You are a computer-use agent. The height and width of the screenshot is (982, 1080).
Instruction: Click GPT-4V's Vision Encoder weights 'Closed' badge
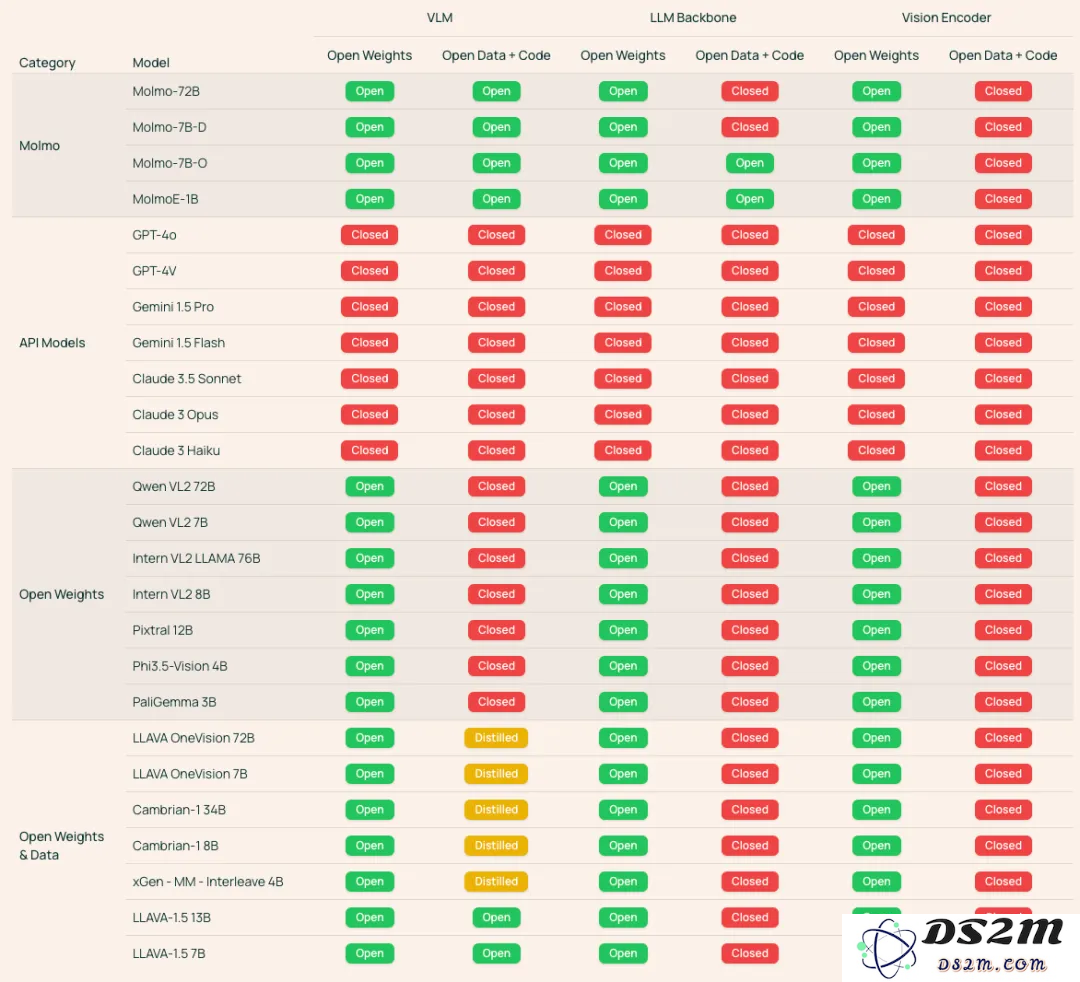coord(877,271)
